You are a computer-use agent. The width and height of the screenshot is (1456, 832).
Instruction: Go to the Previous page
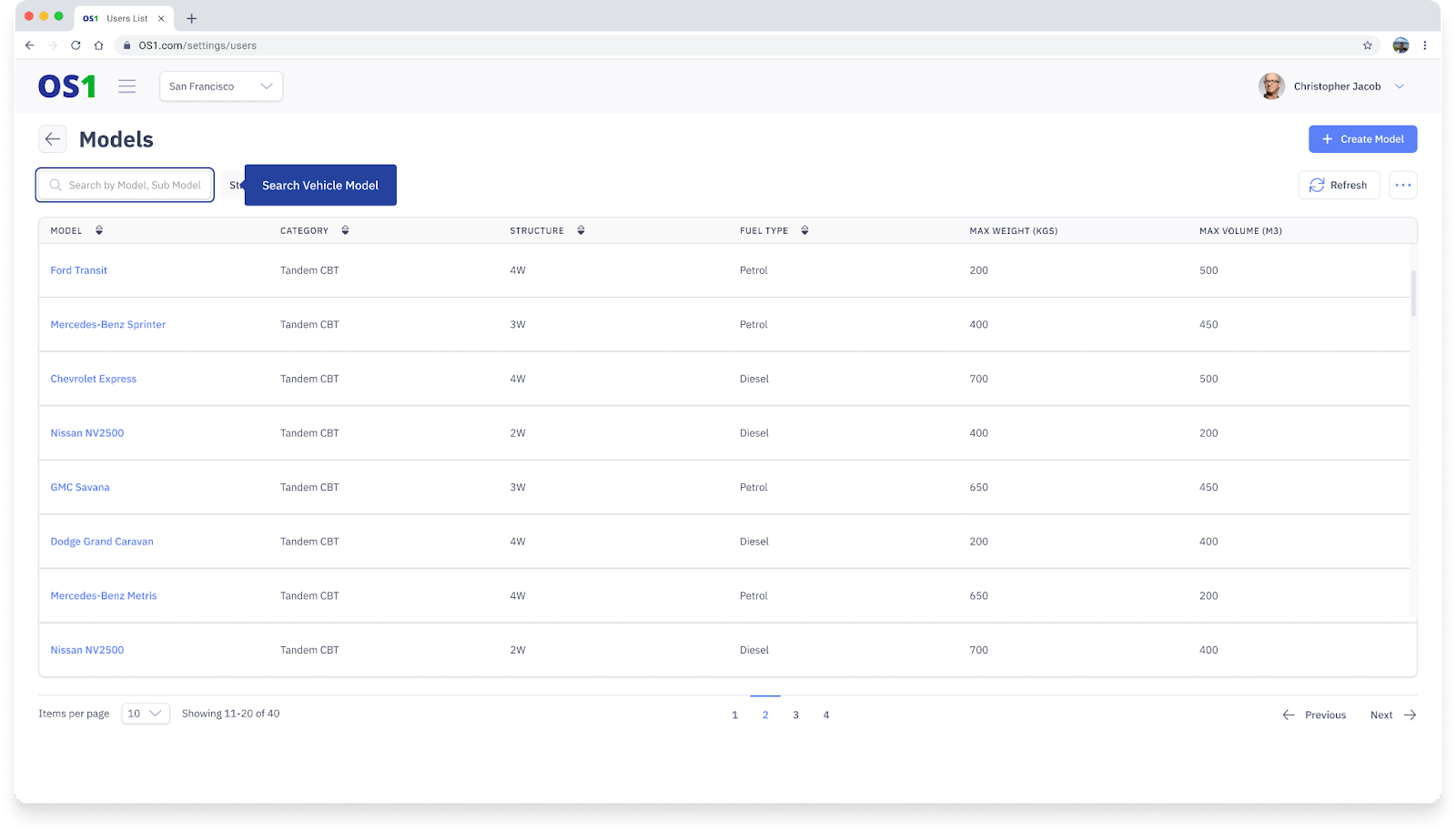click(1314, 715)
